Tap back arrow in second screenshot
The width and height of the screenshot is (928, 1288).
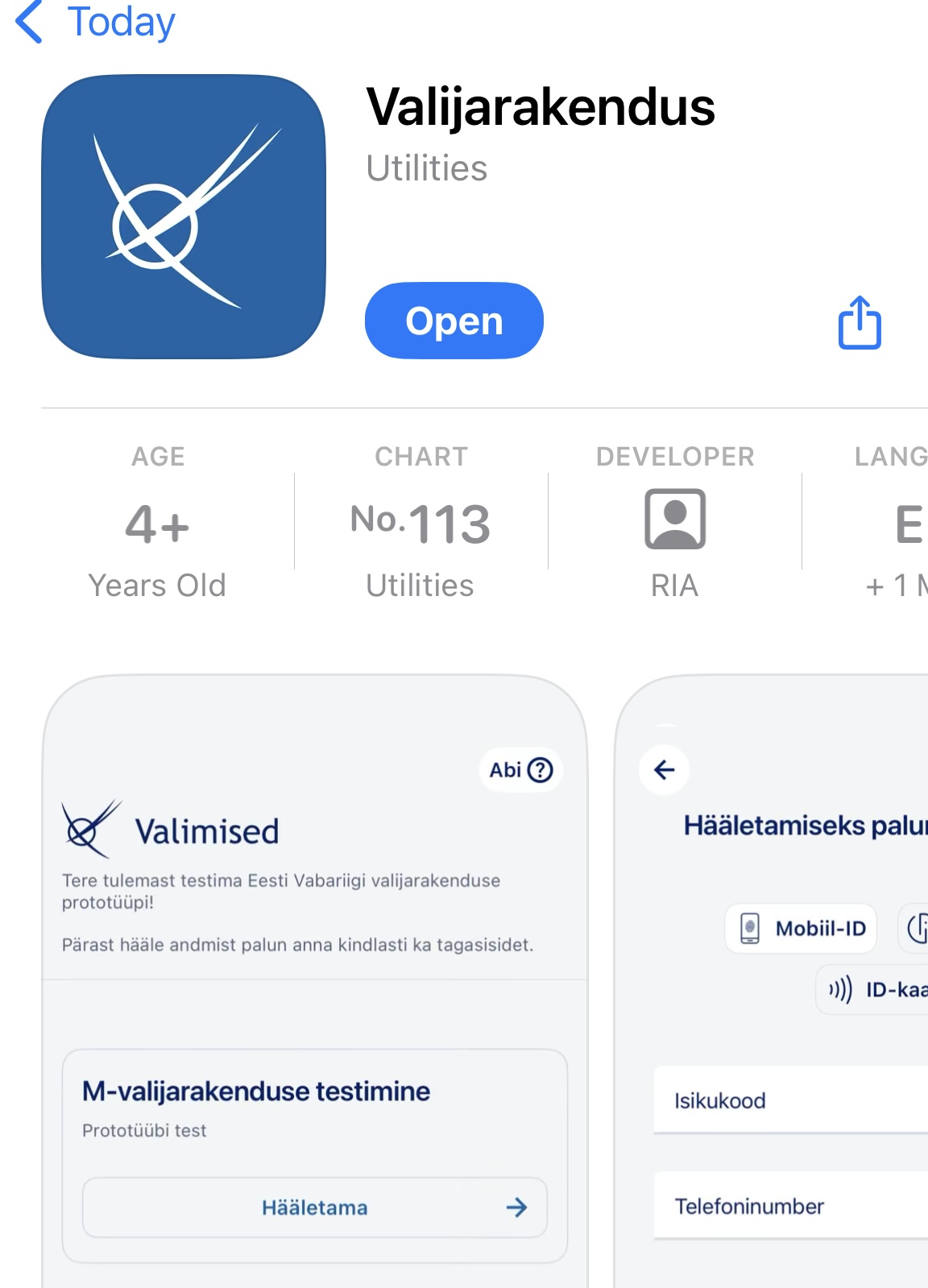[665, 770]
